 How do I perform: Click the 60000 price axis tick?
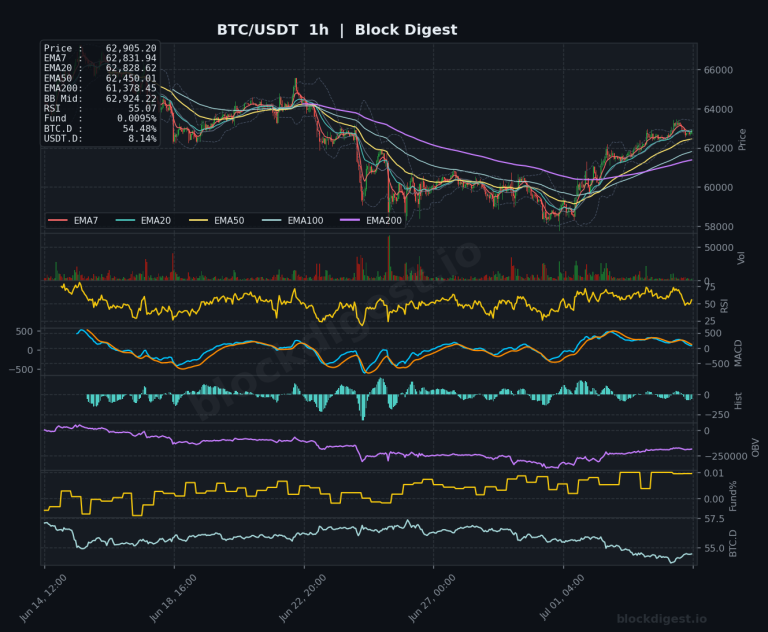tap(718, 187)
